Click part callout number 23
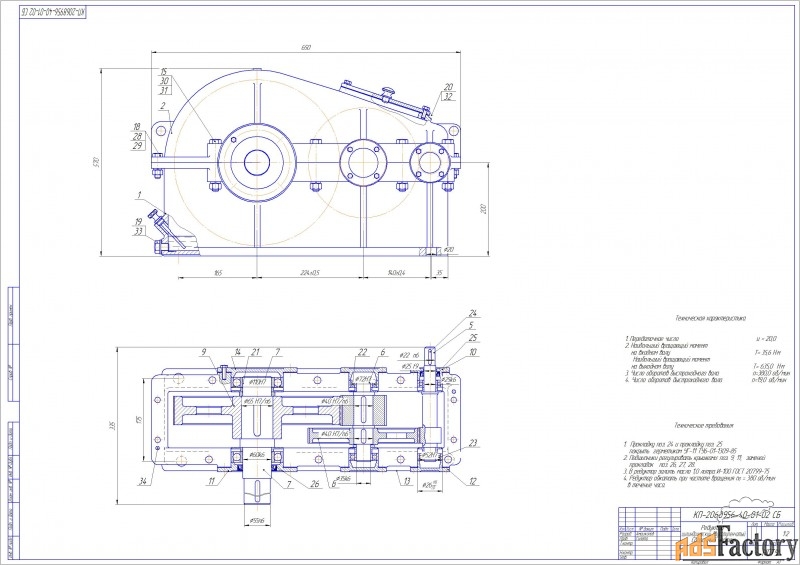Screen dimensions: 800x565 [x=473, y=444]
